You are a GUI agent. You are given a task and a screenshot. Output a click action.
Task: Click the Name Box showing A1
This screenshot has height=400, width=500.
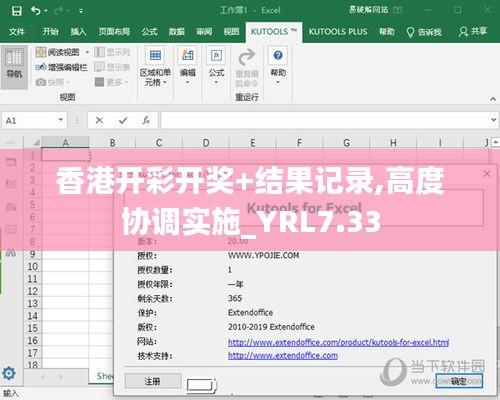30,120
